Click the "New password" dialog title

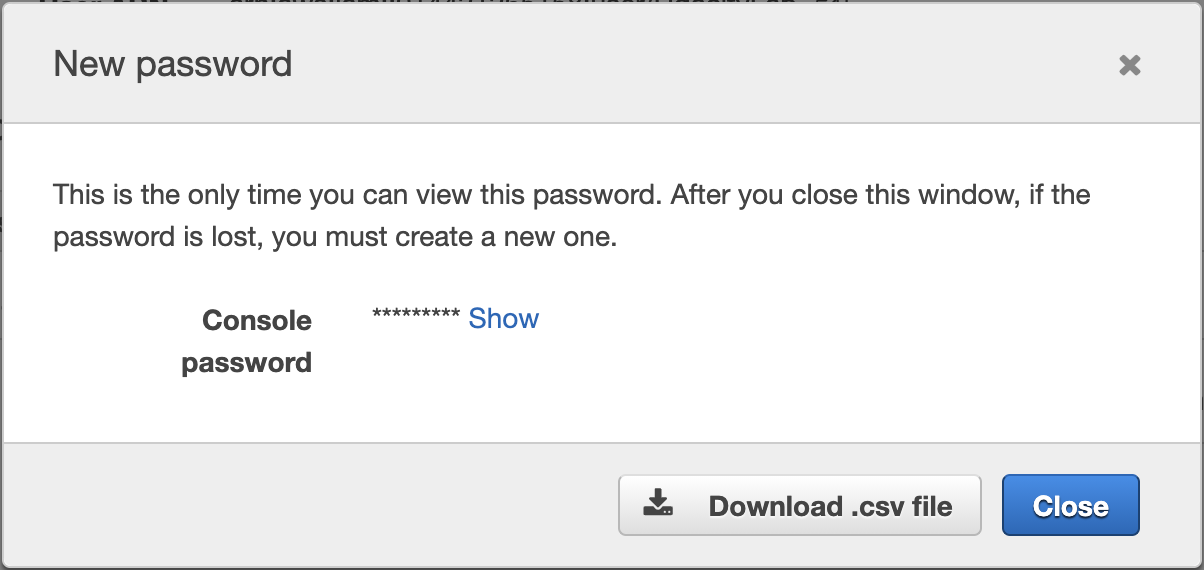(x=173, y=64)
